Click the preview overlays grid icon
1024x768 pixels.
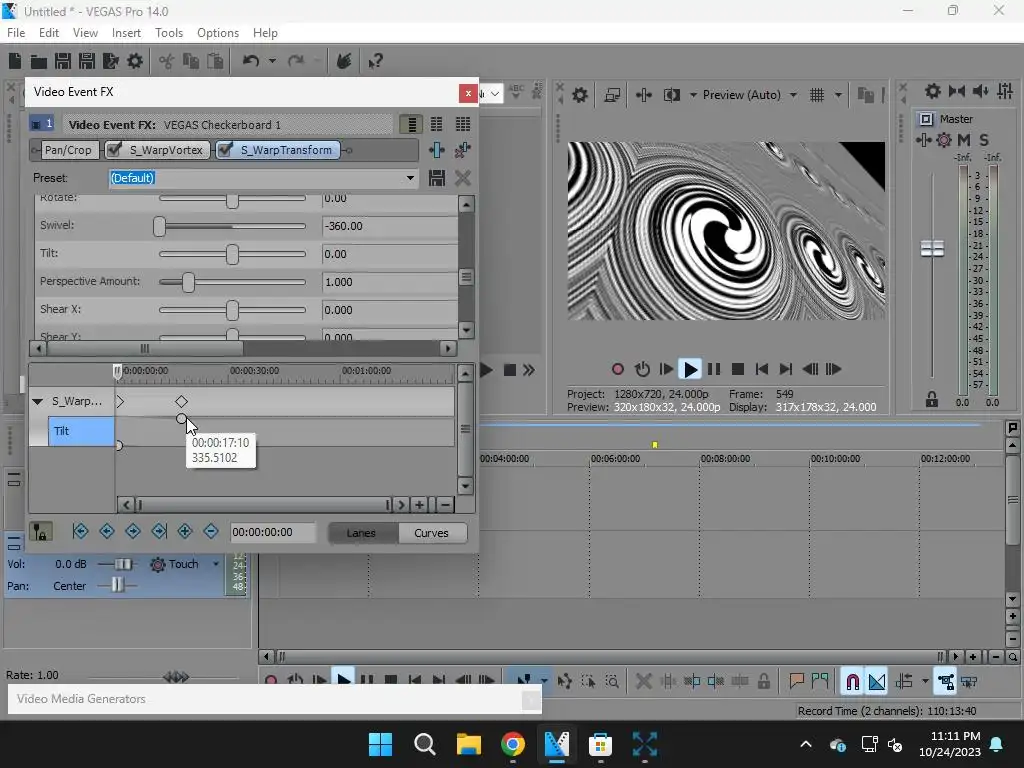[x=817, y=95]
